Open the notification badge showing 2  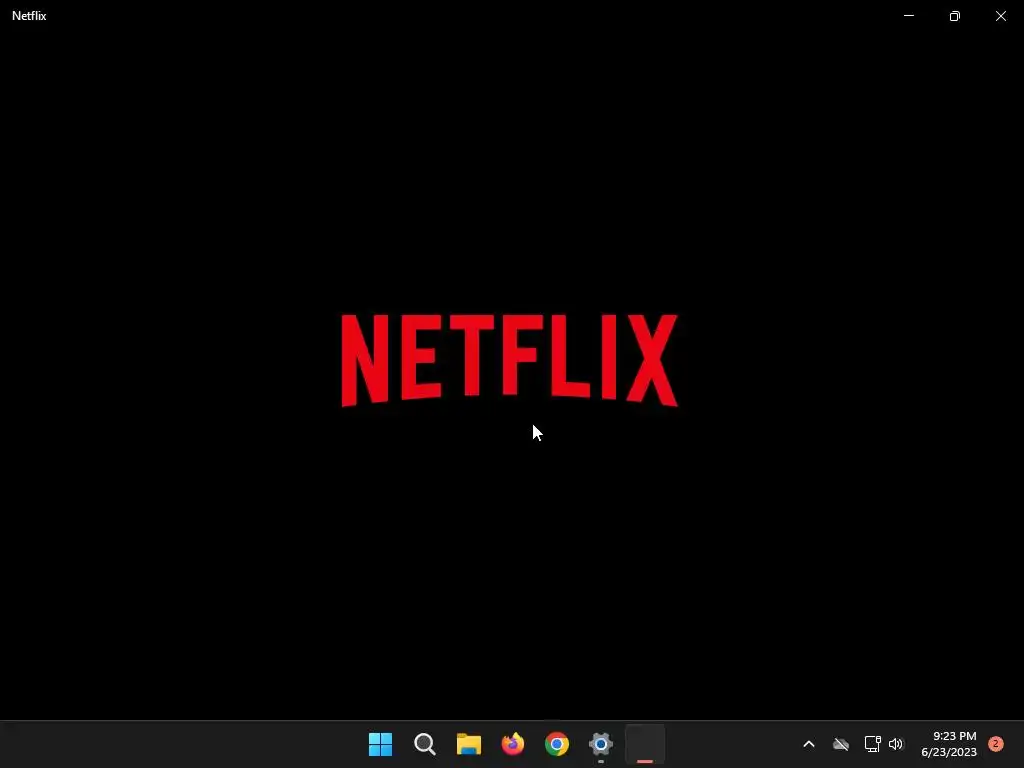coord(996,744)
